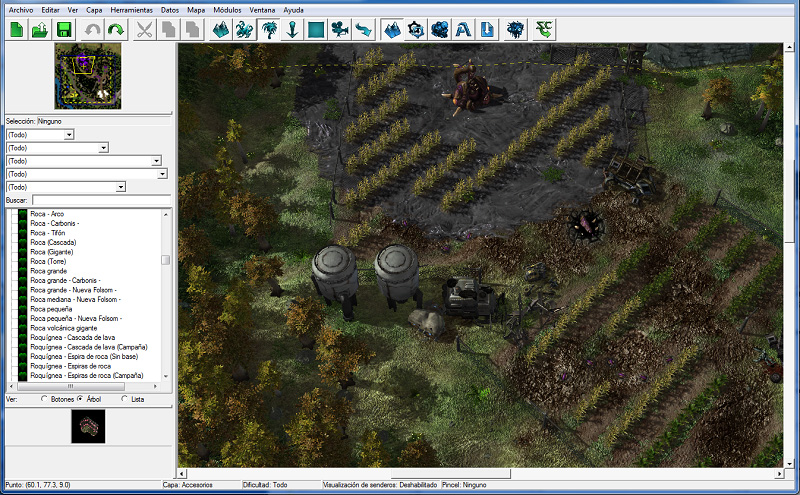Open the third (Todo) filter dropdown

coord(156,161)
